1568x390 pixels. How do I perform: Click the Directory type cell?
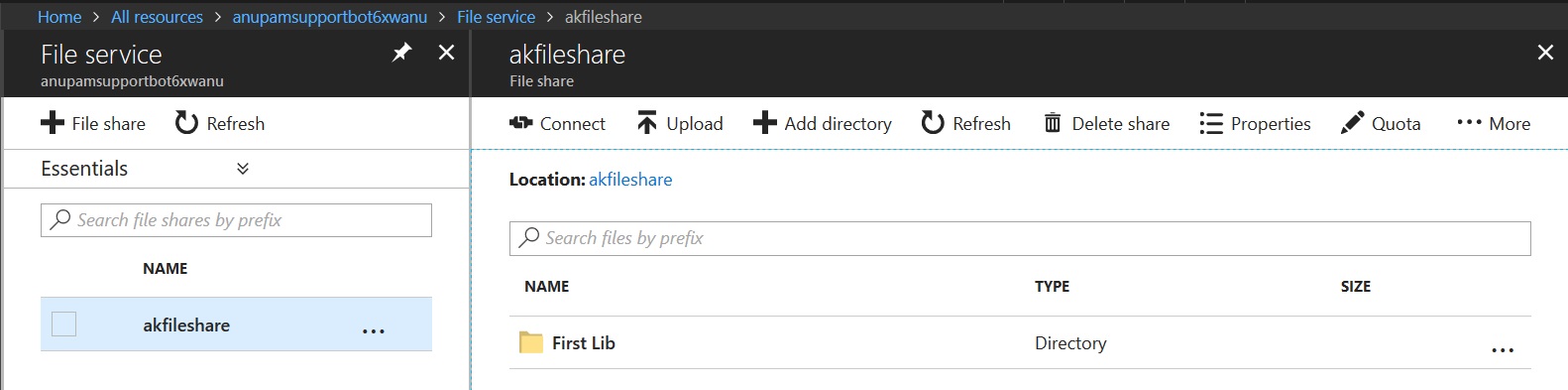[x=1070, y=343]
